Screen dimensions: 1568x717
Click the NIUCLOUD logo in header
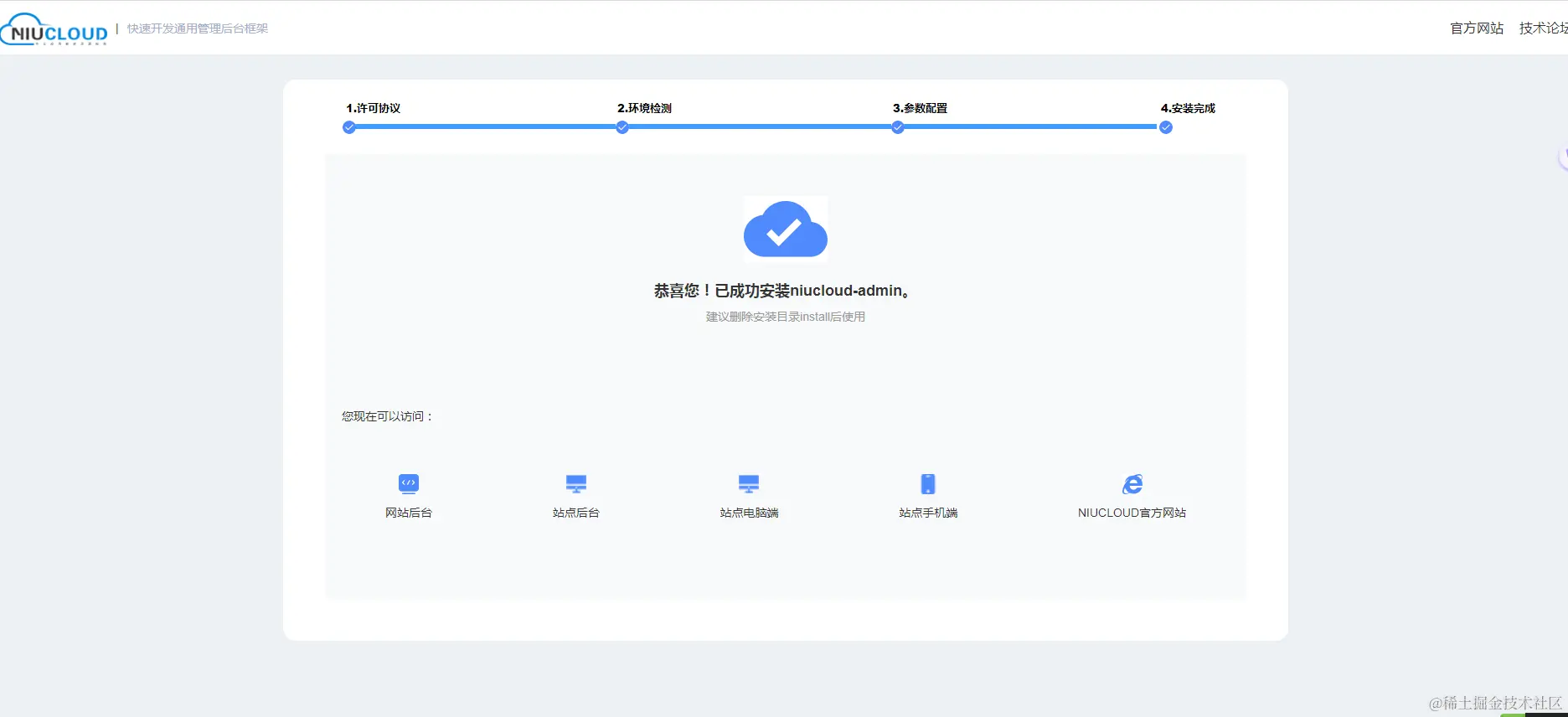pos(54,29)
